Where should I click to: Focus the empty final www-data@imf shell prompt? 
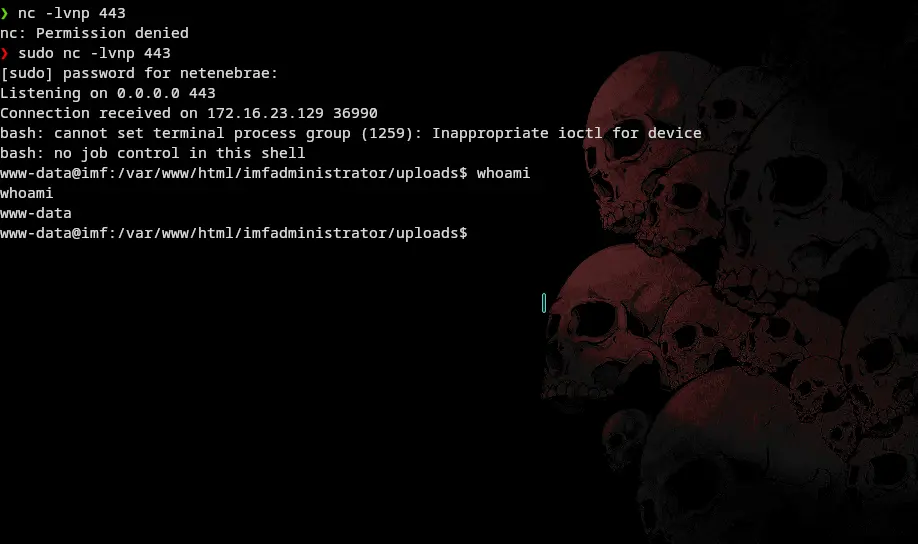pos(234,233)
